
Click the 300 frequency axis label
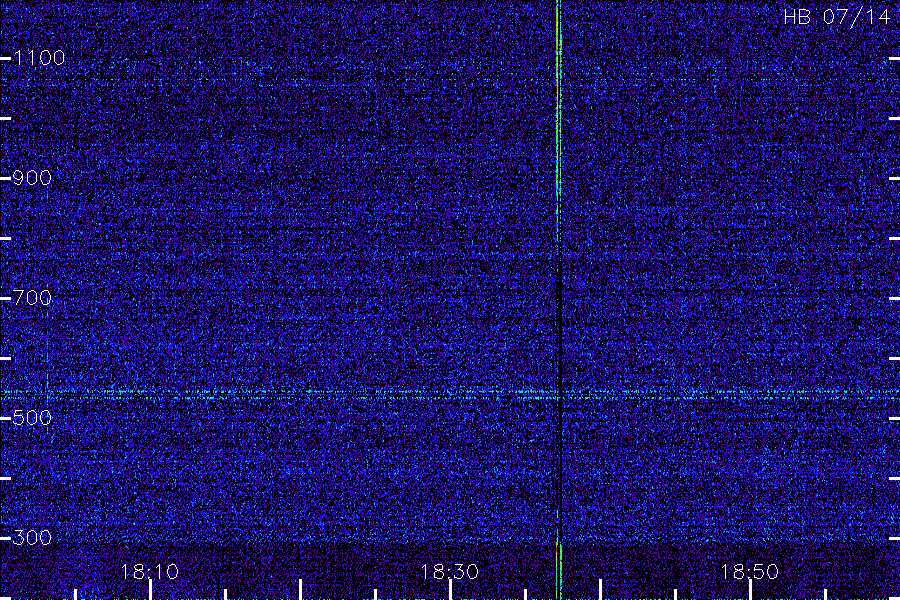coord(32,537)
